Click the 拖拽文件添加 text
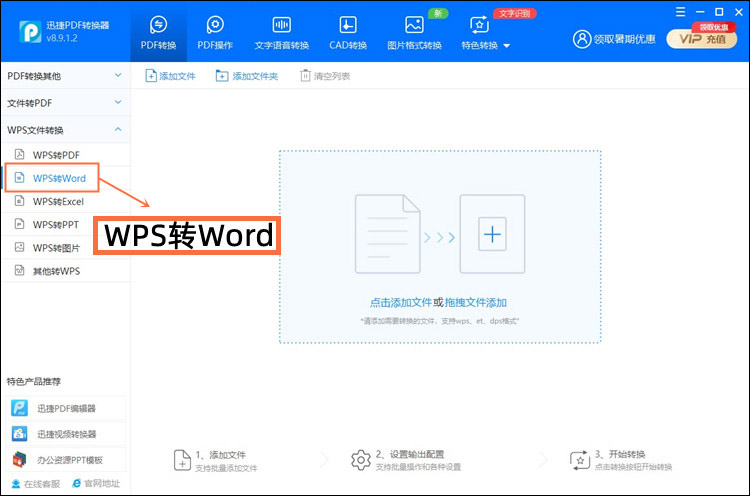 tap(476, 303)
